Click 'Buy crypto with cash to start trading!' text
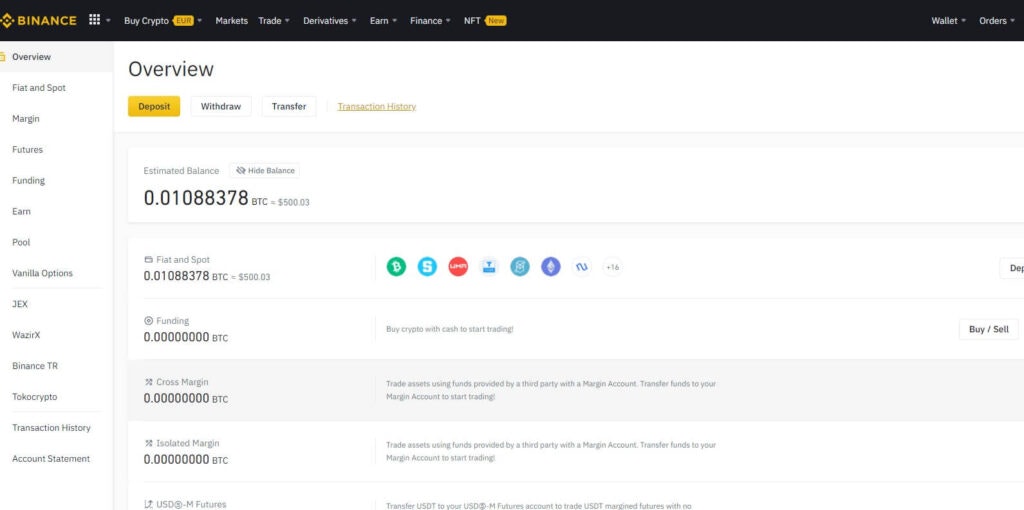Image resolution: width=1024 pixels, height=510 pixels. pyautogui.click(x=450, y=329)
